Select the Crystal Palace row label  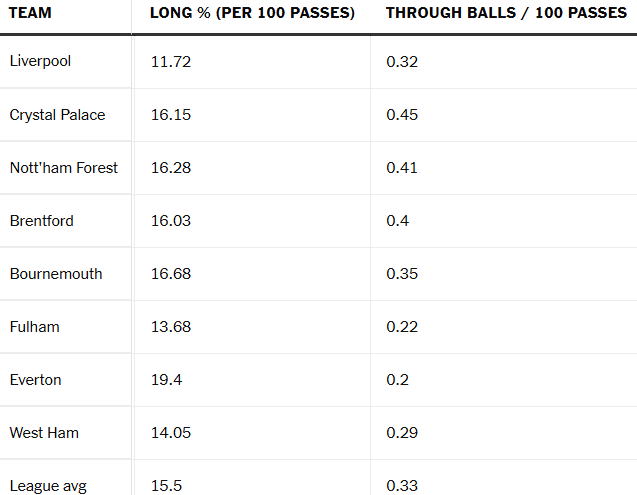pos(57,115)
